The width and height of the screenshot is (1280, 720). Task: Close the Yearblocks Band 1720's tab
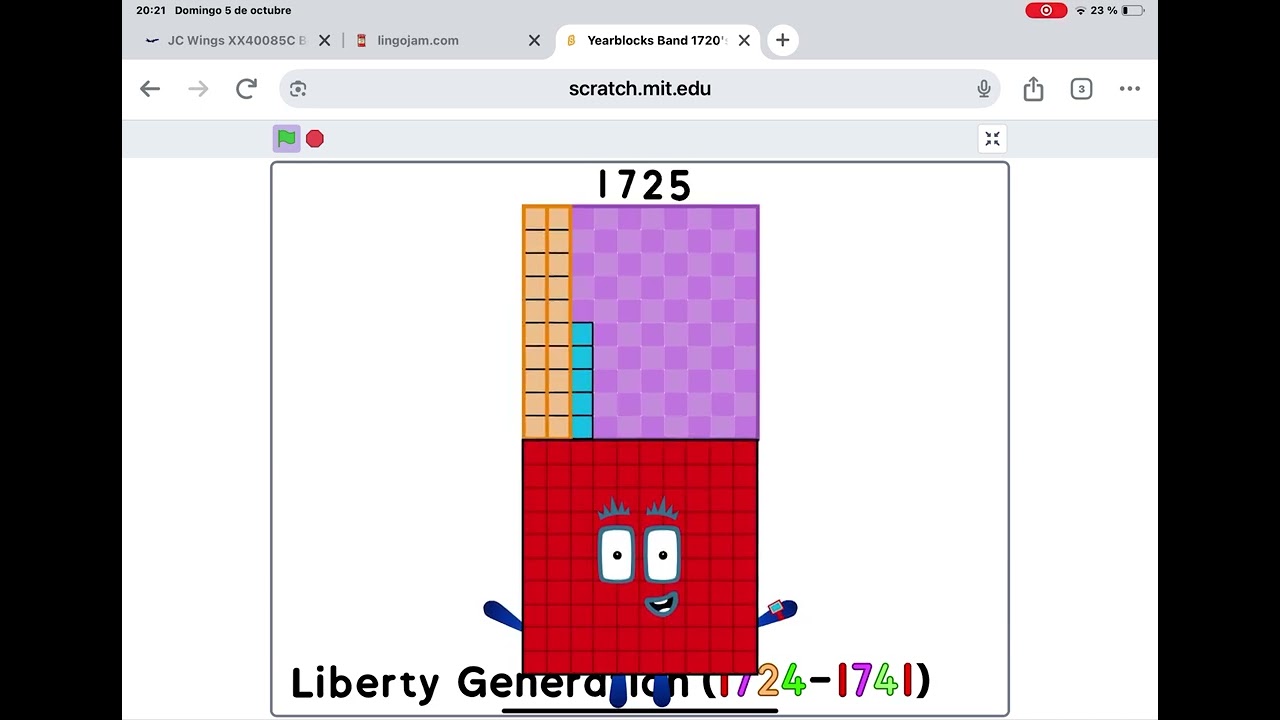point(744,41)
